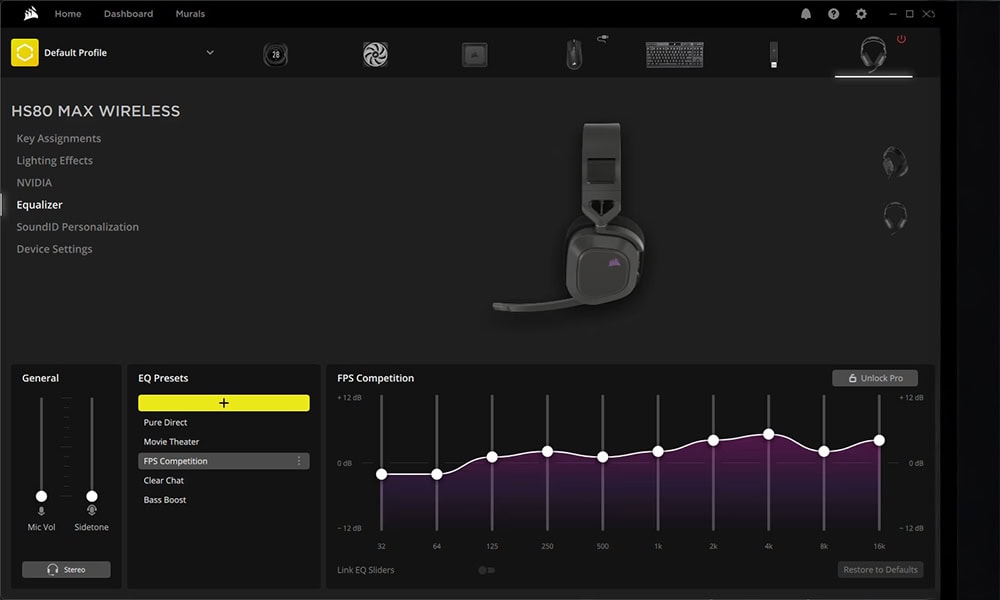The width and height of the screenshot is (1000, 600).
Task: Click the microphone icon under Mic Vol slider
Action: tap(41, 511)
